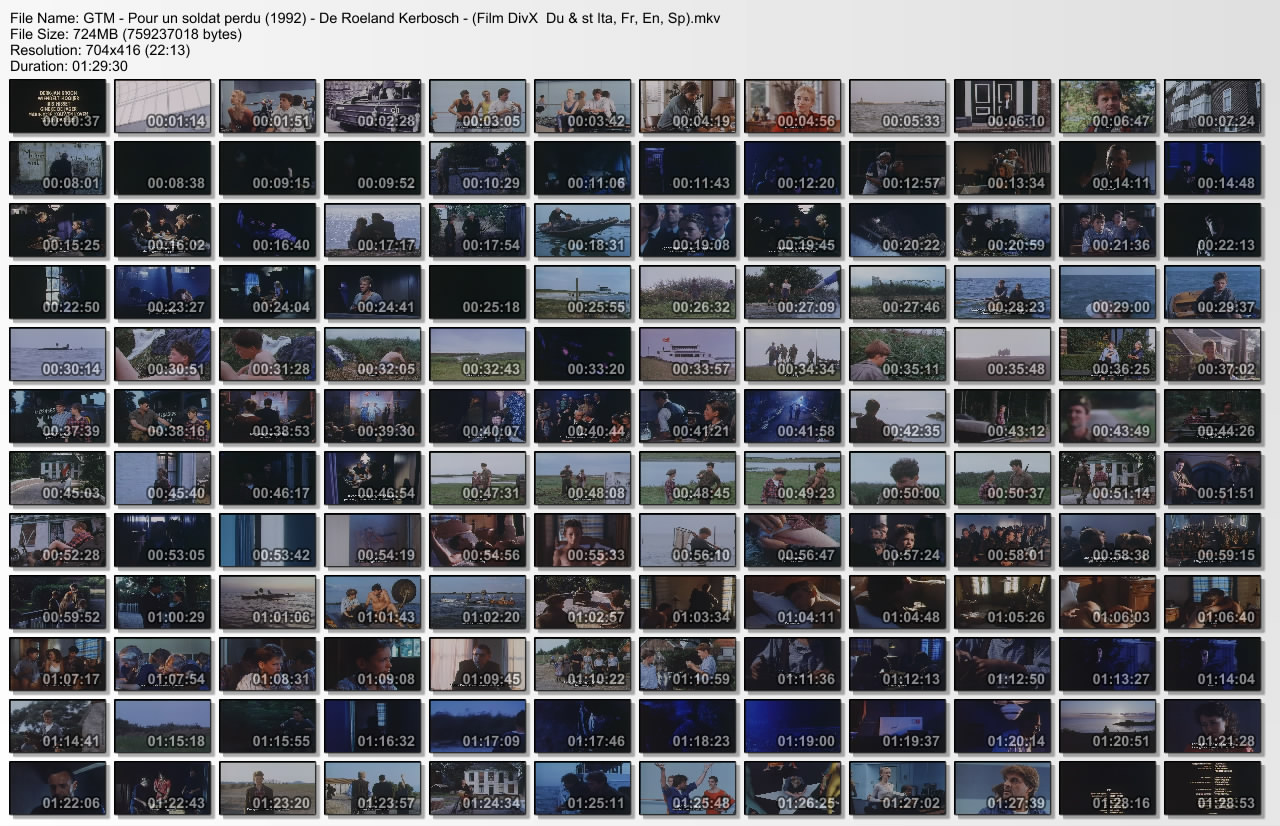
Task: Click the frame at 00:50:00
Action: [897, 478]
